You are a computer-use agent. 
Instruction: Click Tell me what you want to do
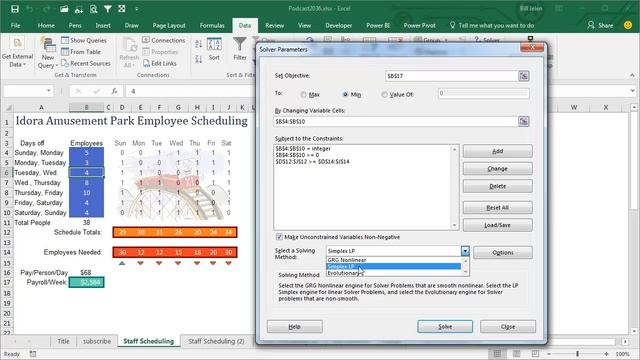(x=491, y=25)
